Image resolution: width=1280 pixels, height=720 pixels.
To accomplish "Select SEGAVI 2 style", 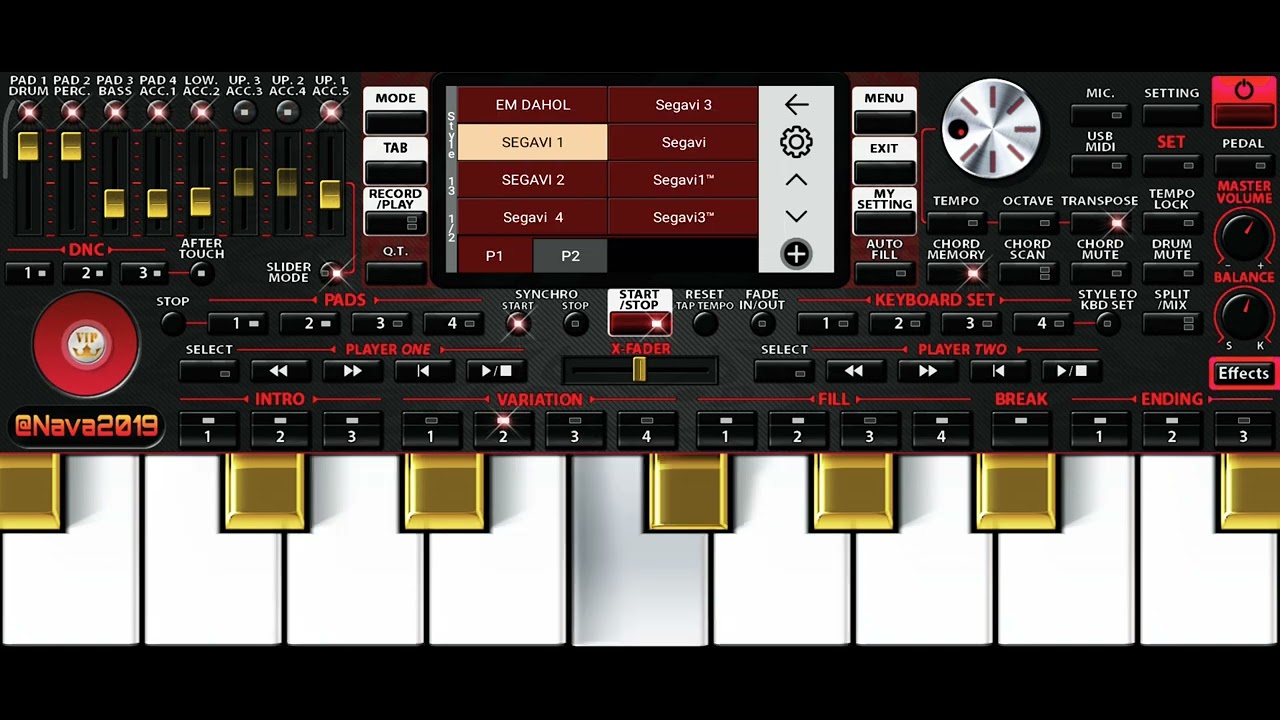I will coord(532,180).
